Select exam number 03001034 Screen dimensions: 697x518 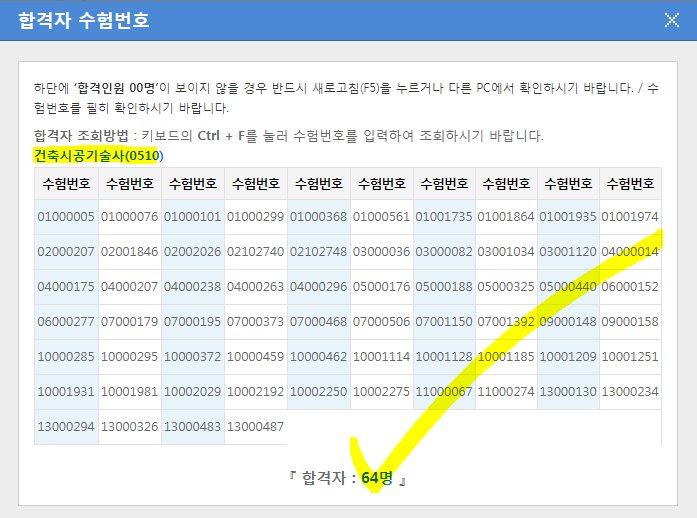pyautogui.click(x=506, y=252)
